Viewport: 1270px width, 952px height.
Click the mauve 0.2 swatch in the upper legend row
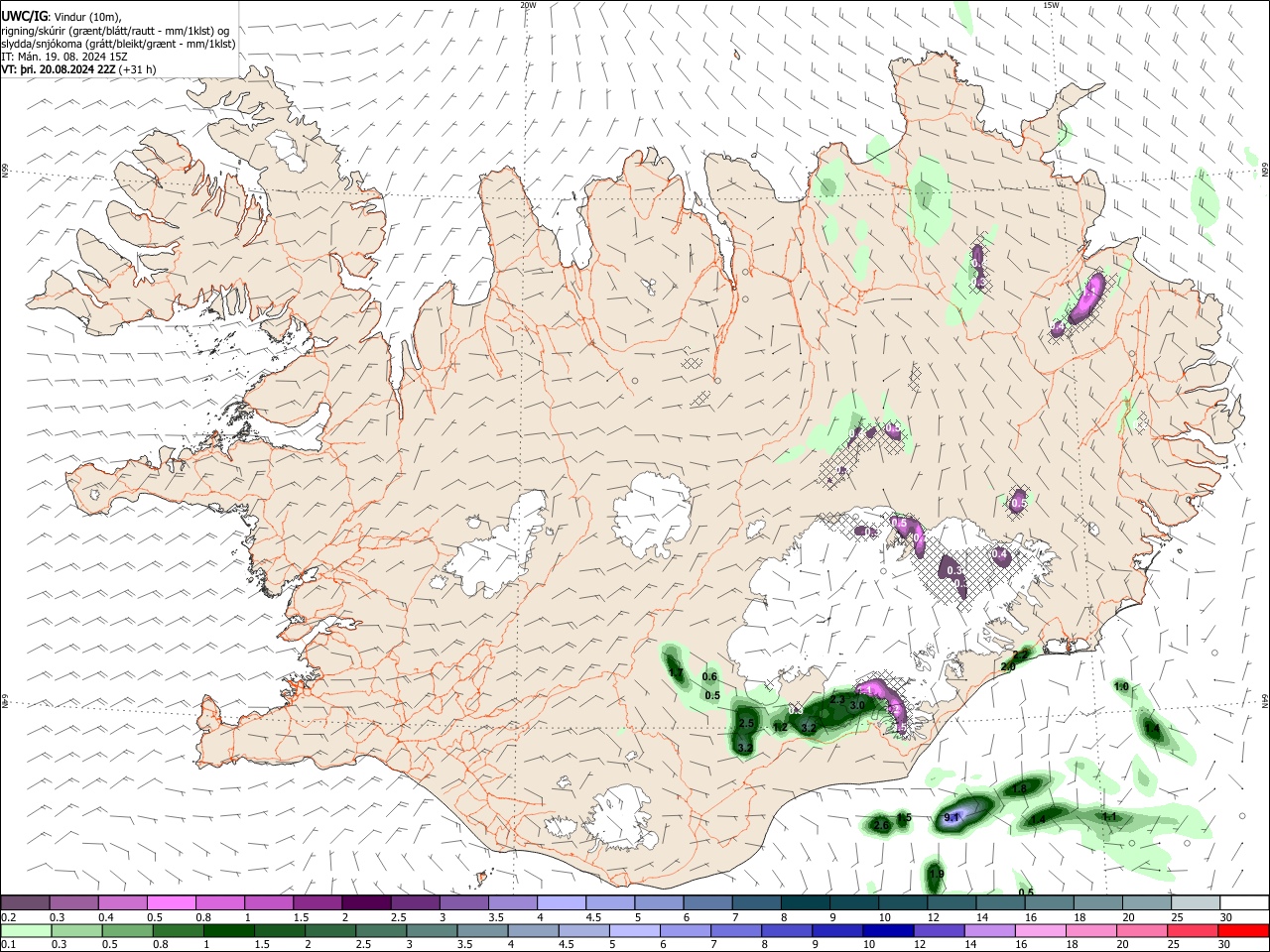click(x=25, y=903)
